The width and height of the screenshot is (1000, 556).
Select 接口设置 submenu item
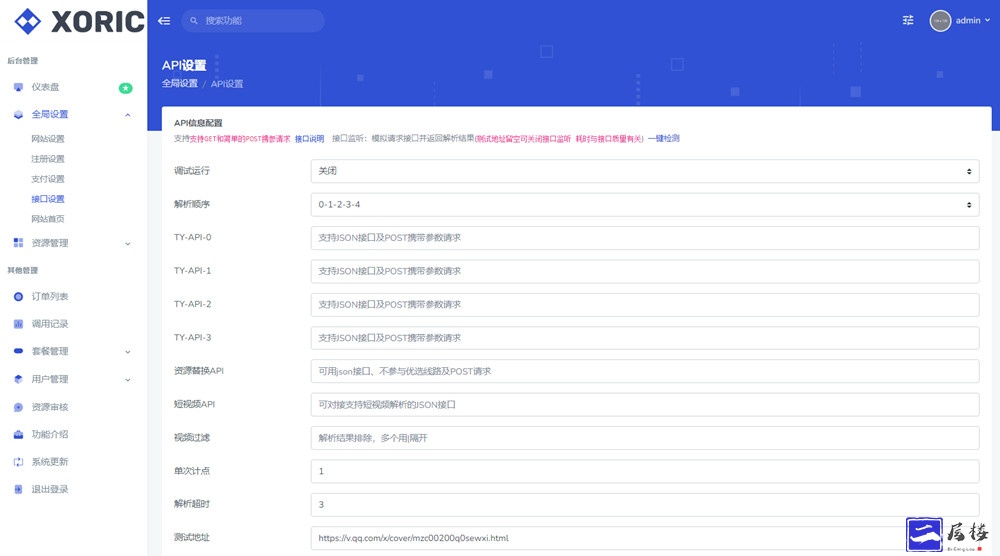48,199
